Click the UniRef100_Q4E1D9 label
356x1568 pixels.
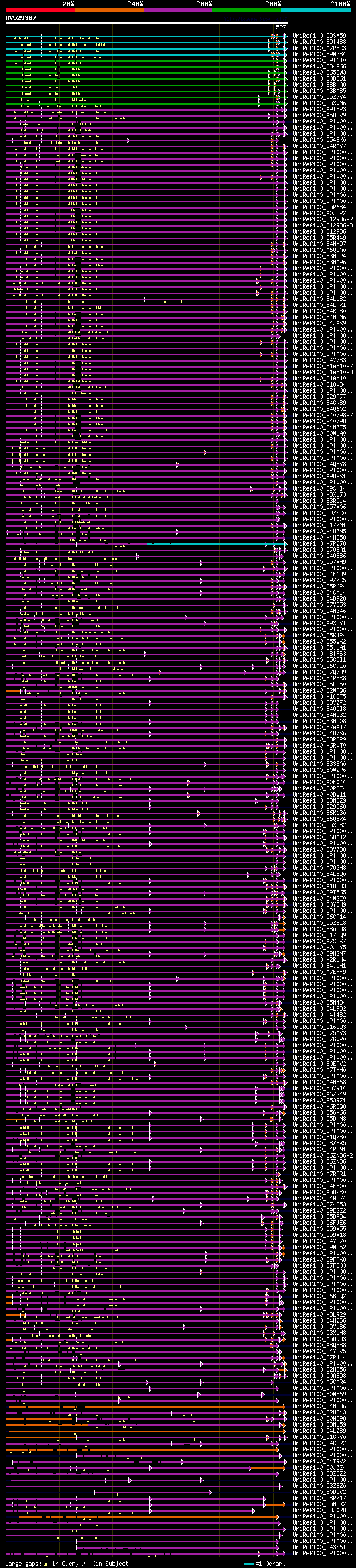[x=319, y=574]
